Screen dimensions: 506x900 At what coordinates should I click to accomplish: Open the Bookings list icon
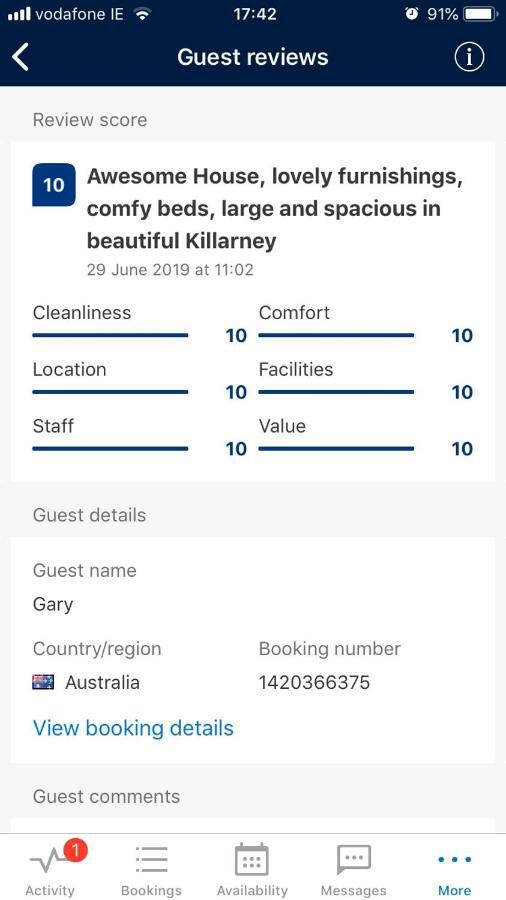point(151,860)
